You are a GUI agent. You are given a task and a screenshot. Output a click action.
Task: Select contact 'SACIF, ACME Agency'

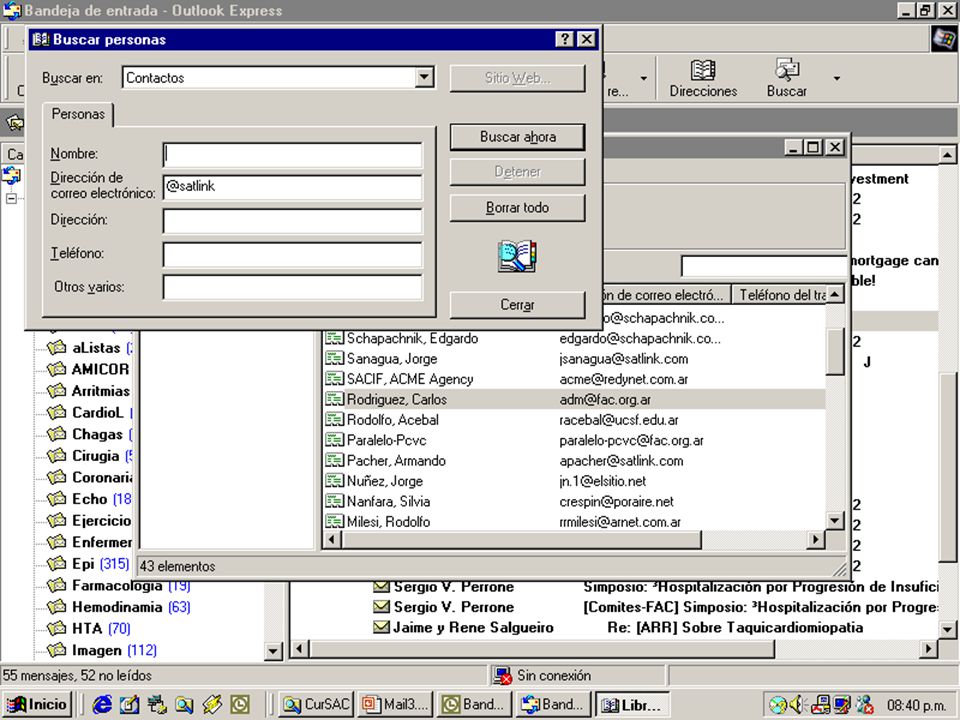tap(410, 379)
